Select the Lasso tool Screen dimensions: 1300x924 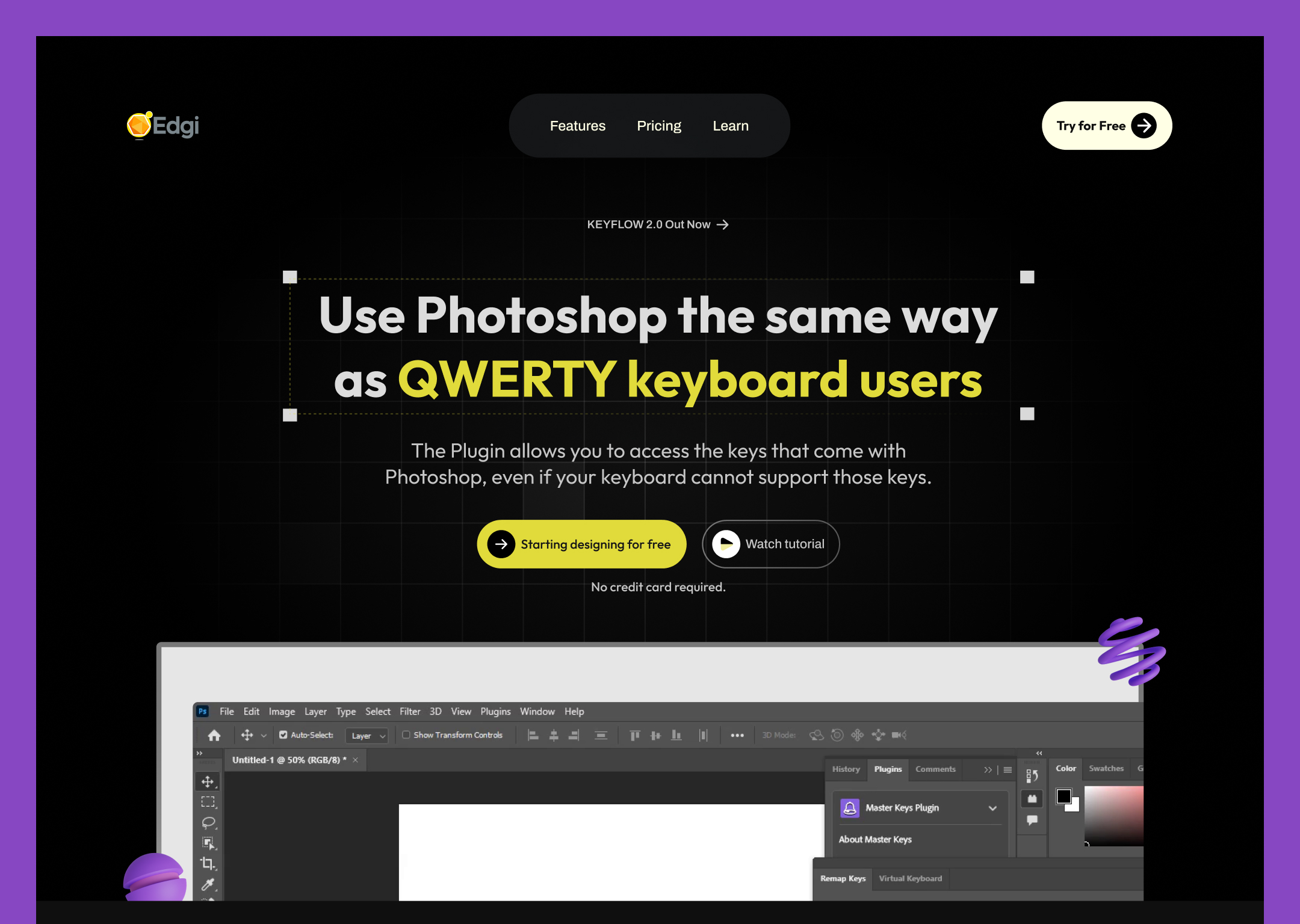coord(208,822)
